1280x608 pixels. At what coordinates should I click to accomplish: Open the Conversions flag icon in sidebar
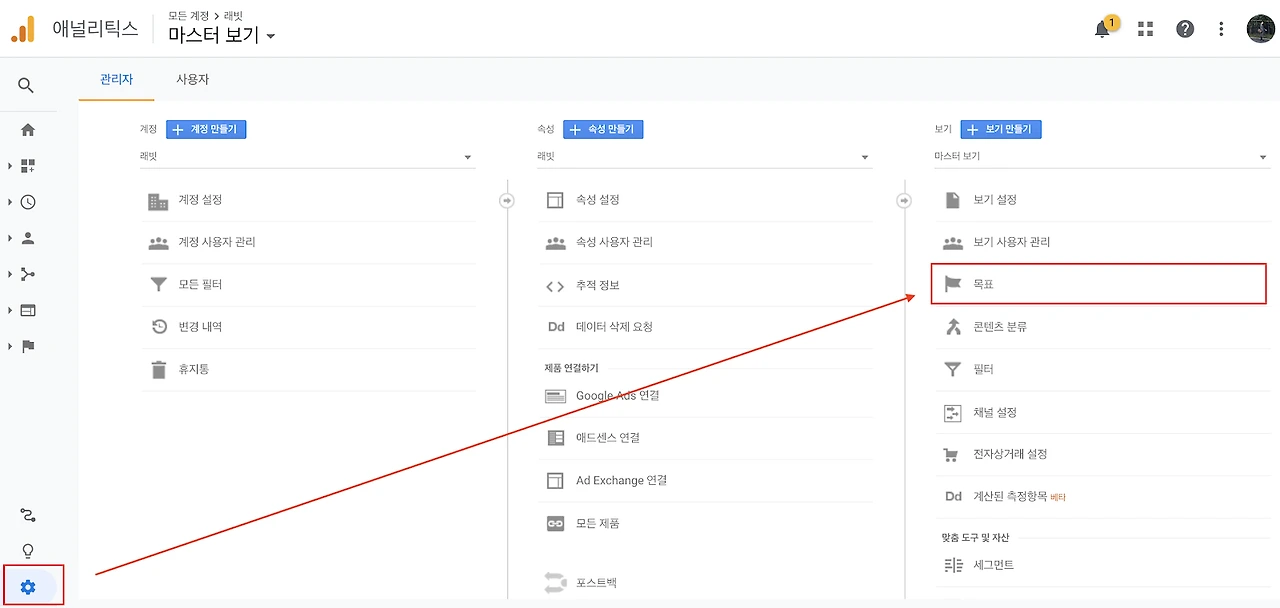(x=28, y=346)
